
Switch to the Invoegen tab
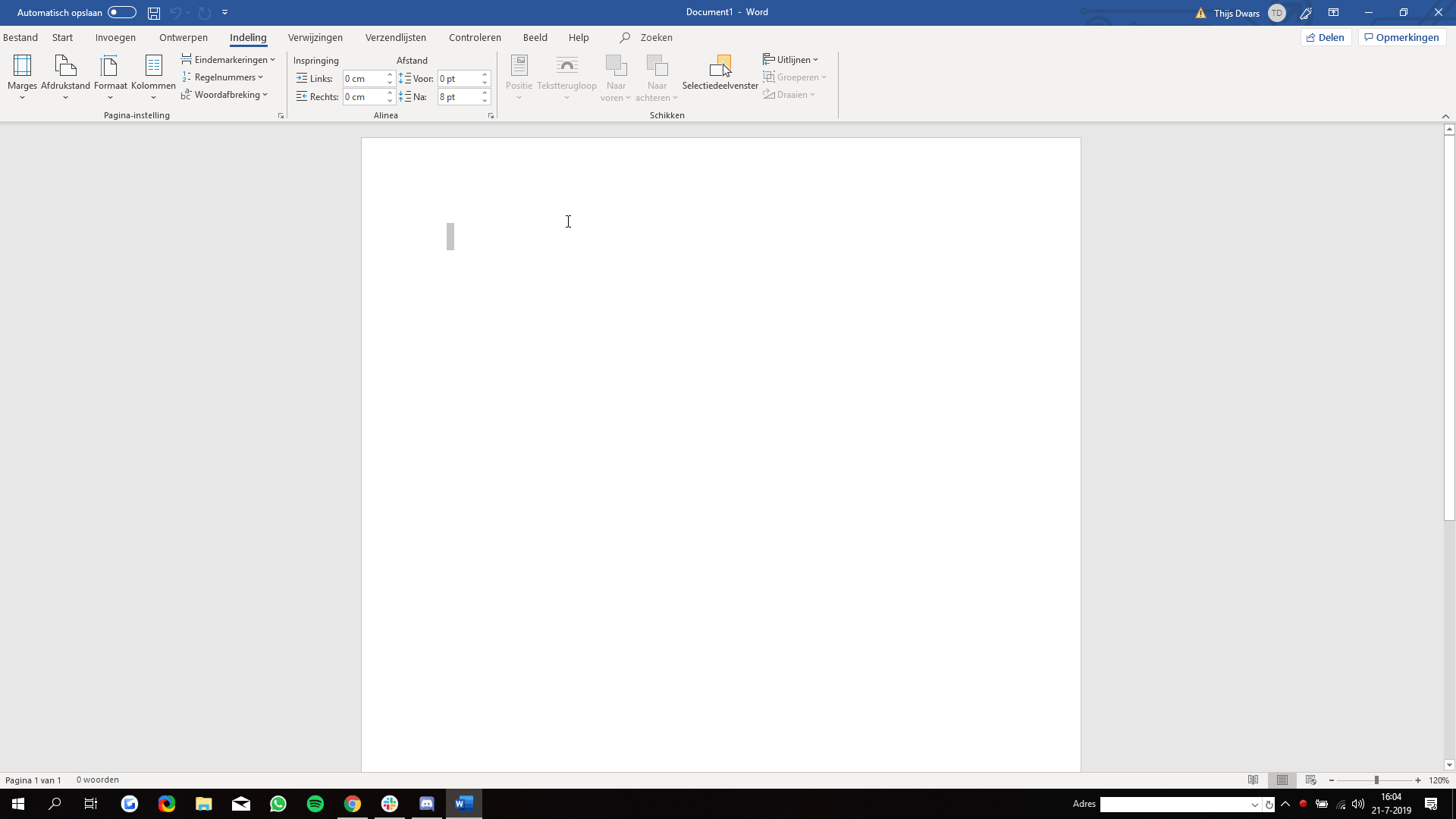115,37
